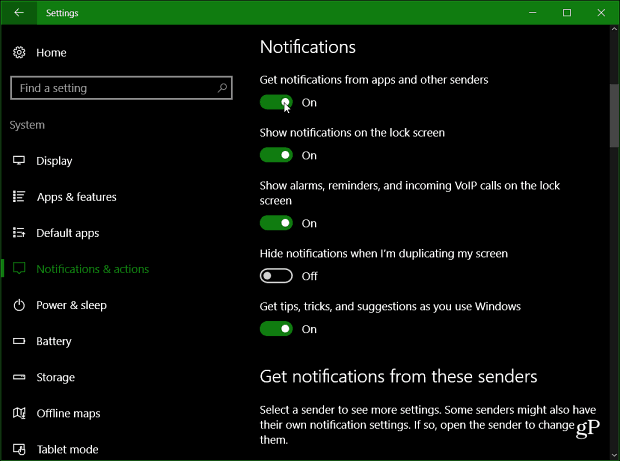620x461 pixels.
Task: Click 'Get notifications from these senders' heading
Action: click(x=398, y=376)
